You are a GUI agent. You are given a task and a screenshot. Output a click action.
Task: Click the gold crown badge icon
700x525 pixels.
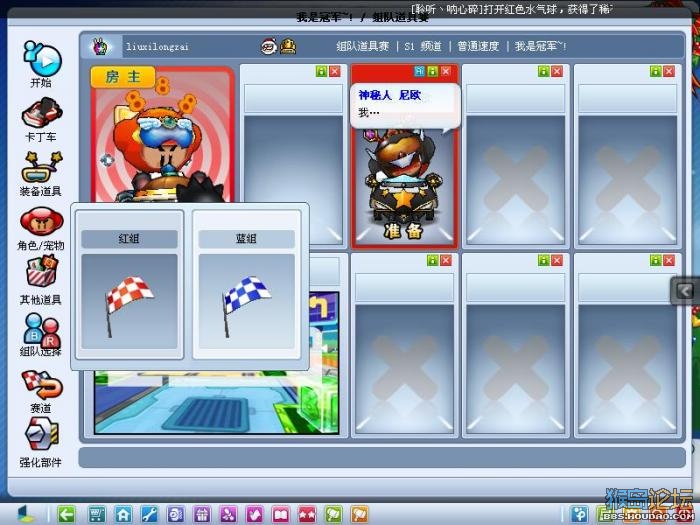(288, 46)
